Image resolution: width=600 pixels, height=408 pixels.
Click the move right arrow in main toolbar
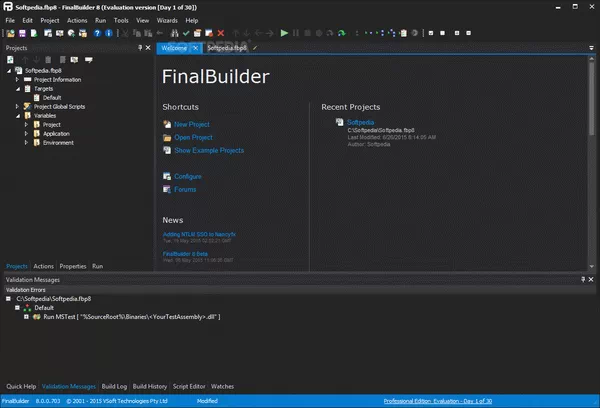tap(270, 33)
